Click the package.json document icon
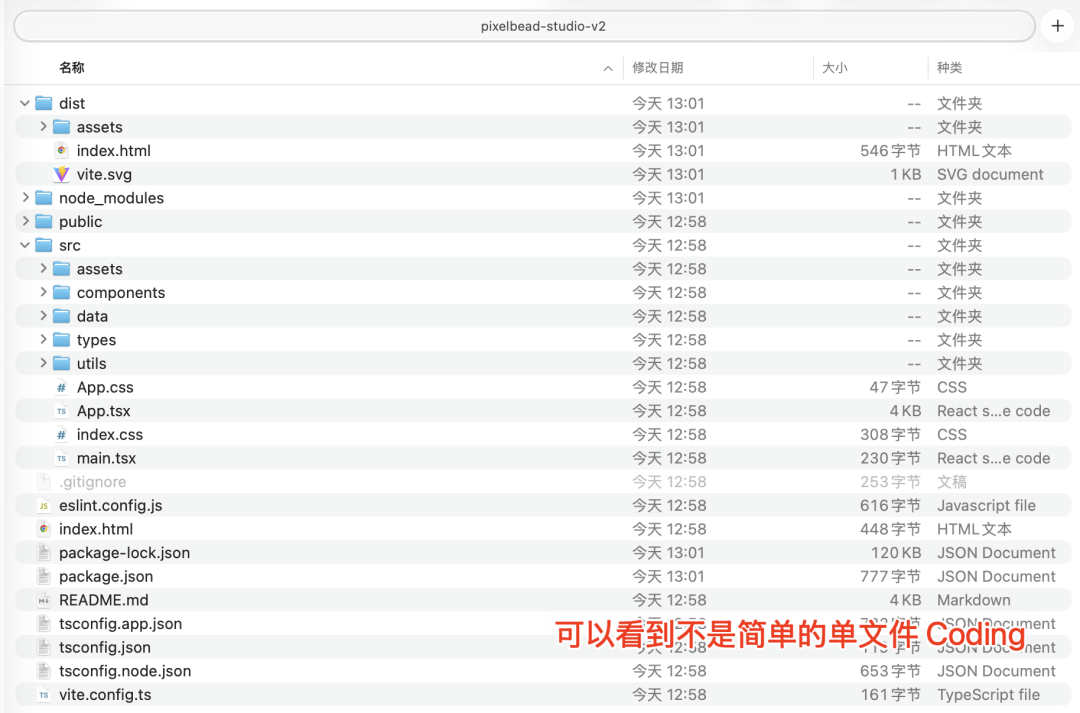The image size is (1080, 713). coord(43,576)
